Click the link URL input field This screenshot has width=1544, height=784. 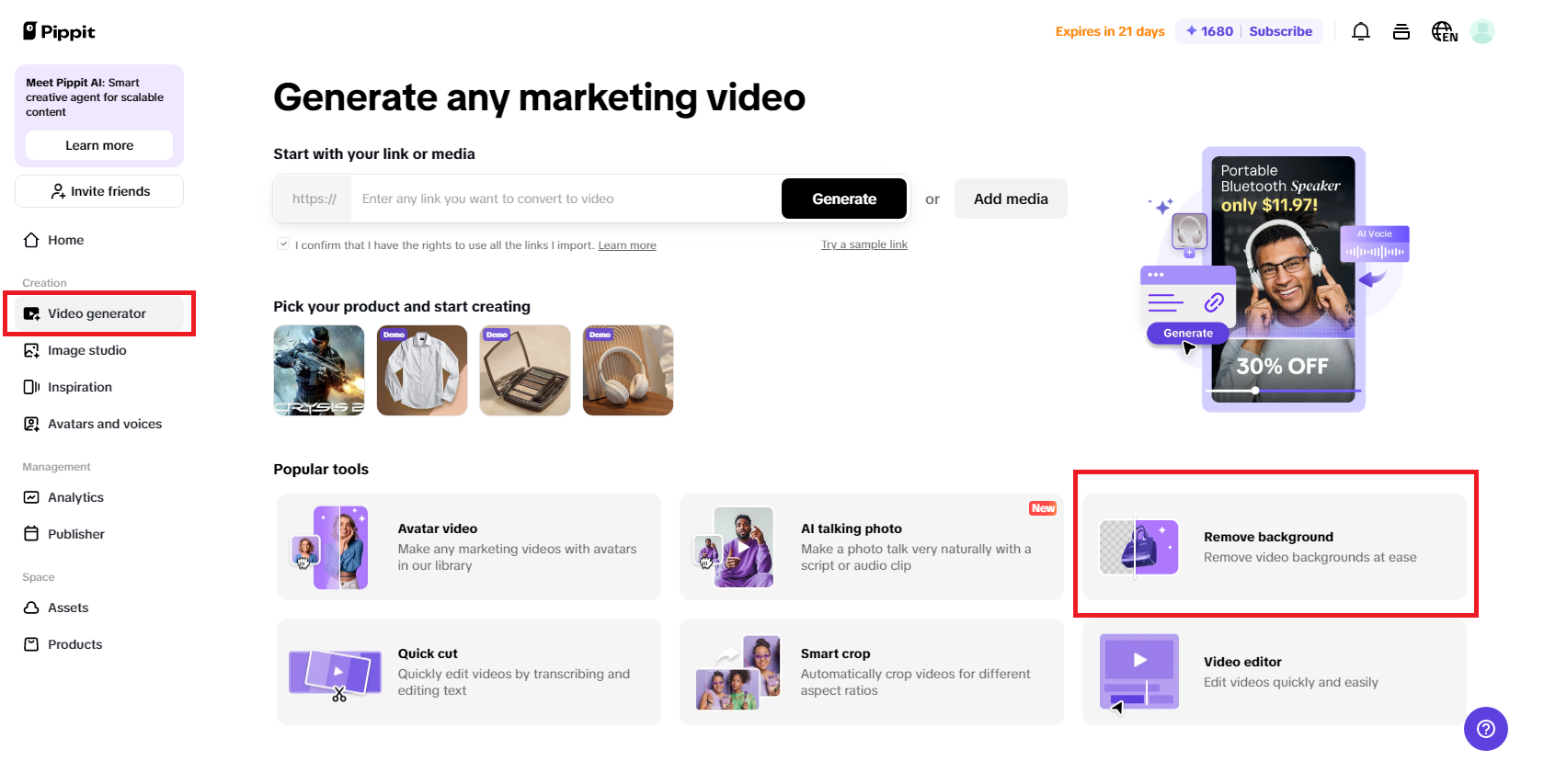[566, 199]
